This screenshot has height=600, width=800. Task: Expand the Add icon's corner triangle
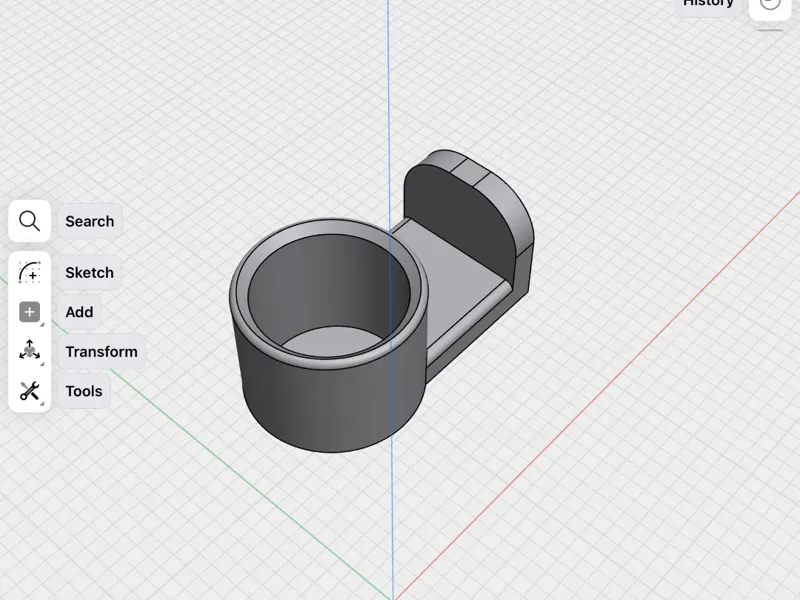[x=42, y=324]
